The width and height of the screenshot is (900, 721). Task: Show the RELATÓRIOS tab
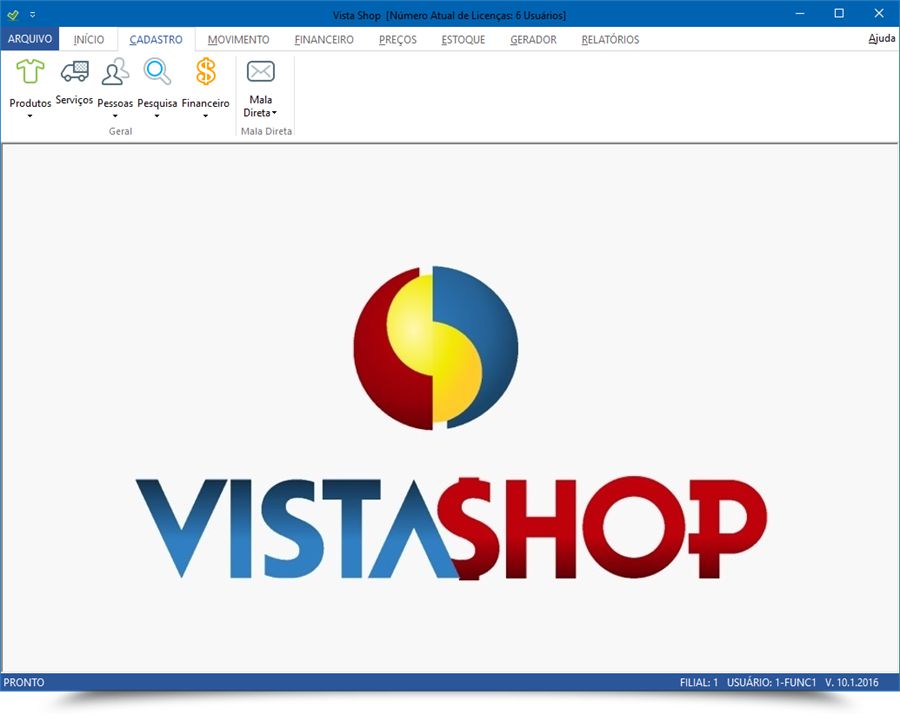pyautogui.click(x=610, y=39)
